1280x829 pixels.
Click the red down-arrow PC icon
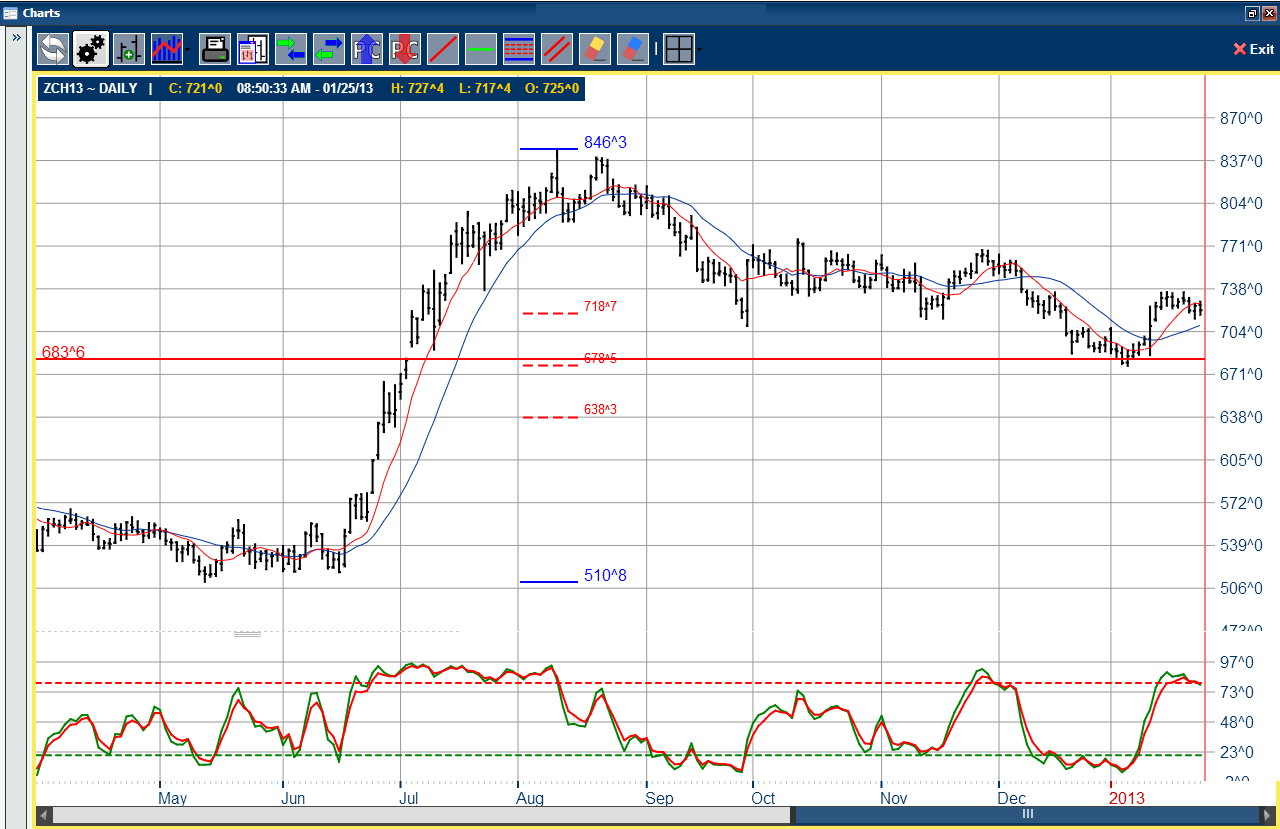(405, 48)
